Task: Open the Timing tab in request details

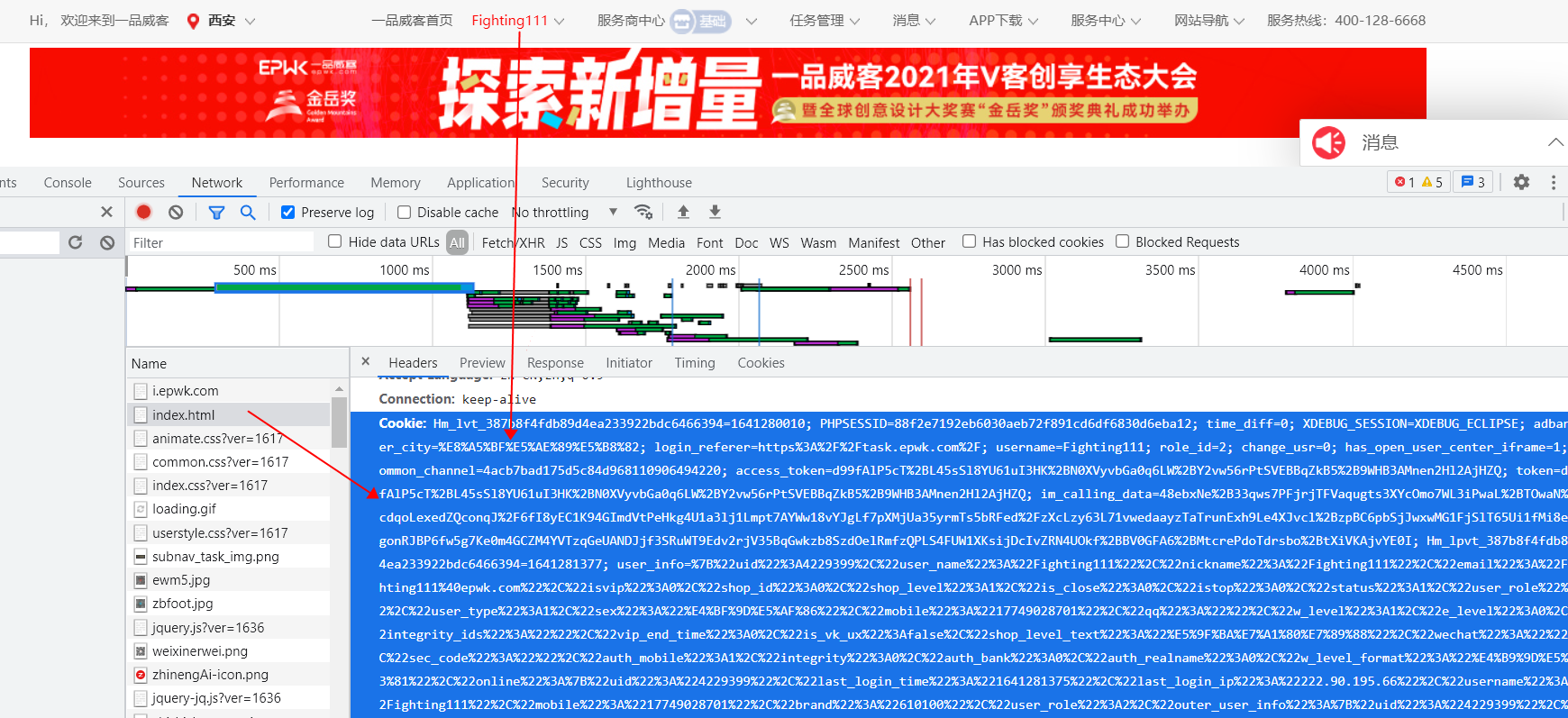Action: 695,362
